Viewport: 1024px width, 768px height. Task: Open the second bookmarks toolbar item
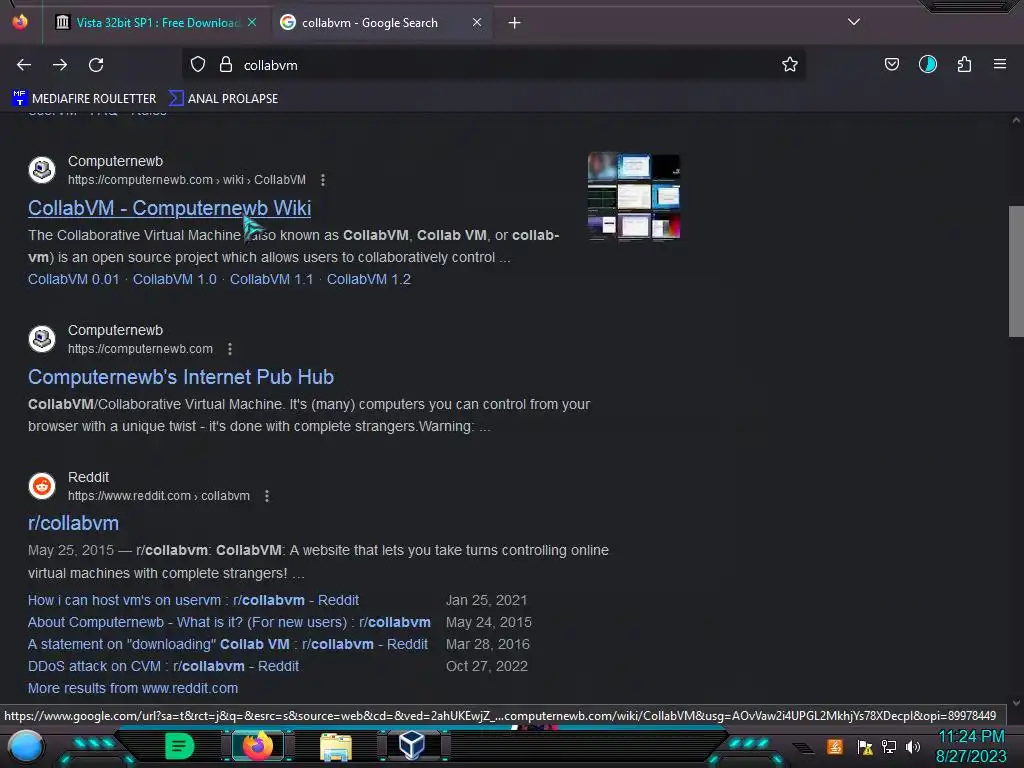(x=223, y=99)
